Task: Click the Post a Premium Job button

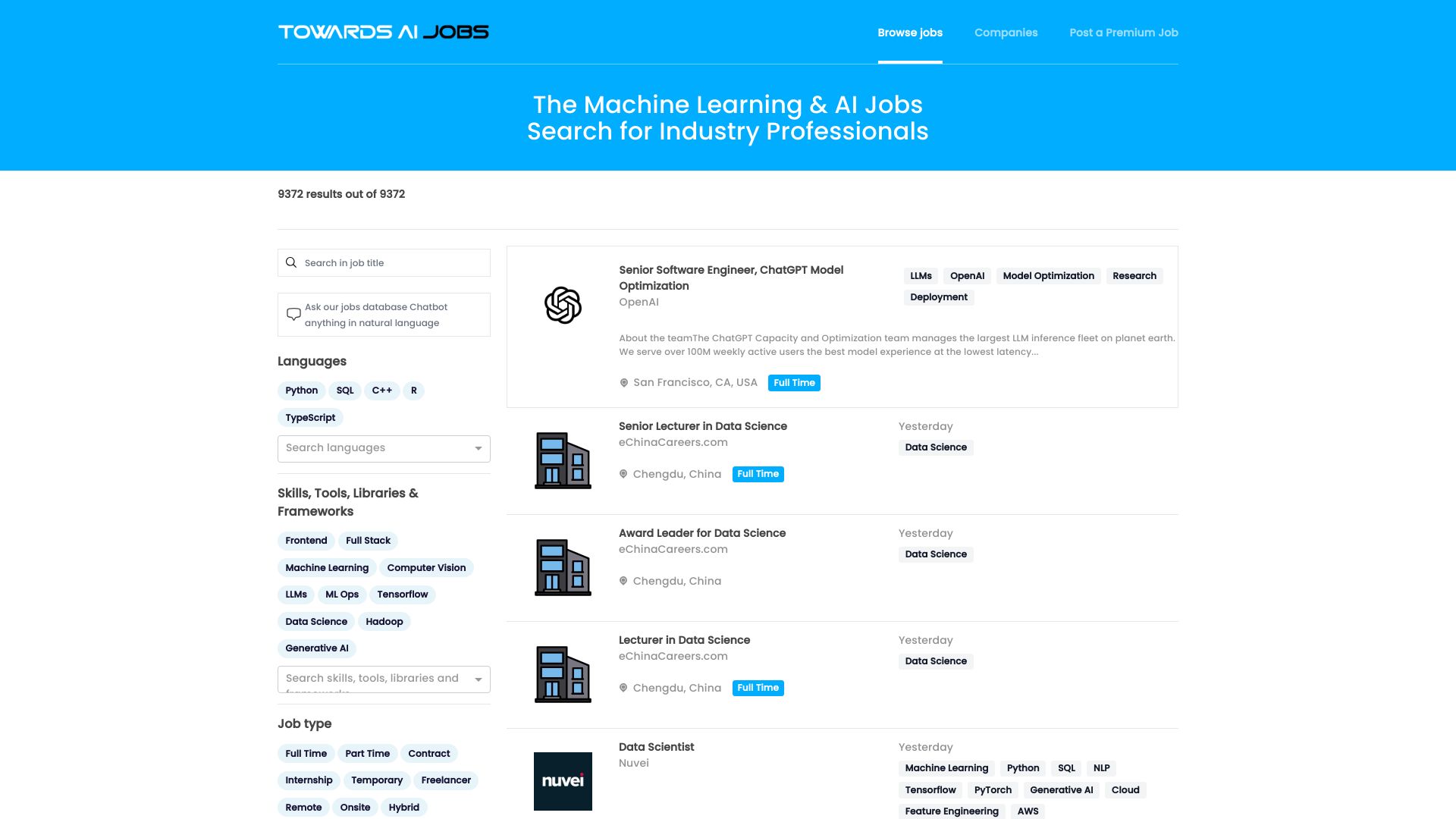Action: tap(1124, 32)
